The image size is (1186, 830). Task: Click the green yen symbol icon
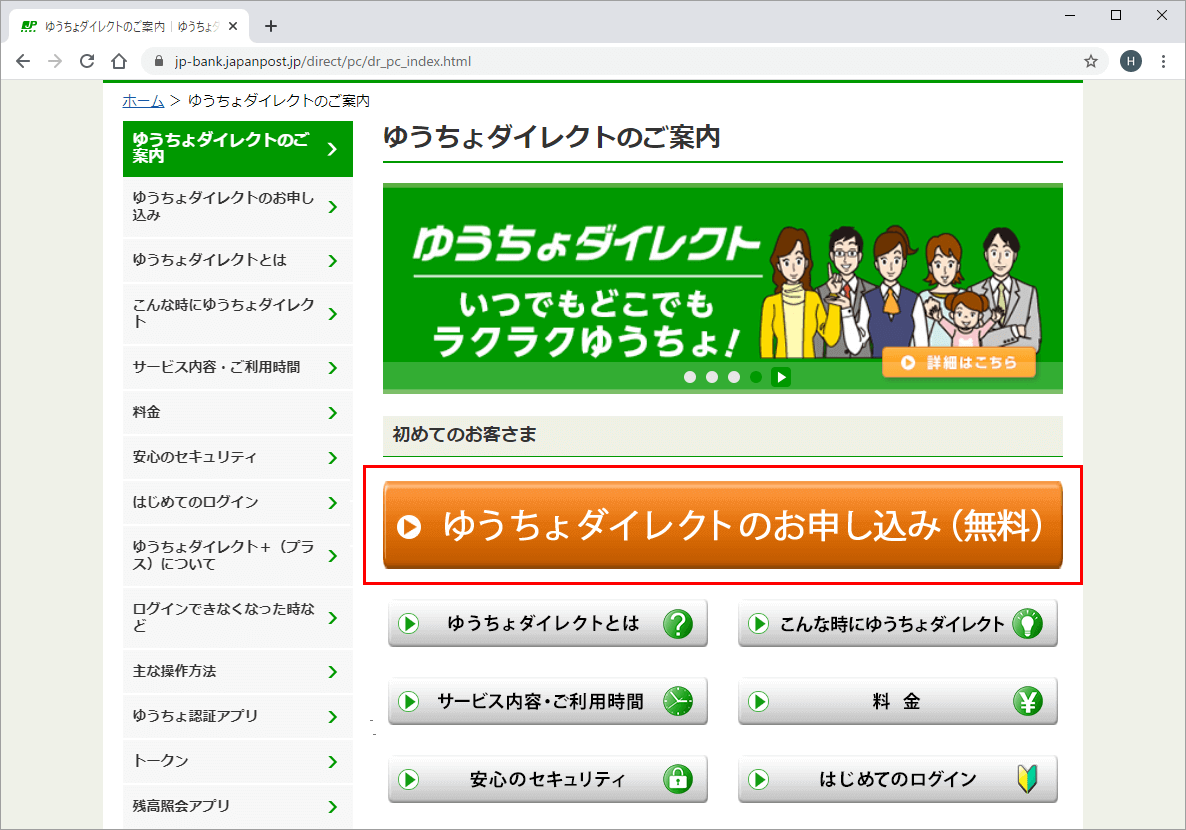(1028, 701)
